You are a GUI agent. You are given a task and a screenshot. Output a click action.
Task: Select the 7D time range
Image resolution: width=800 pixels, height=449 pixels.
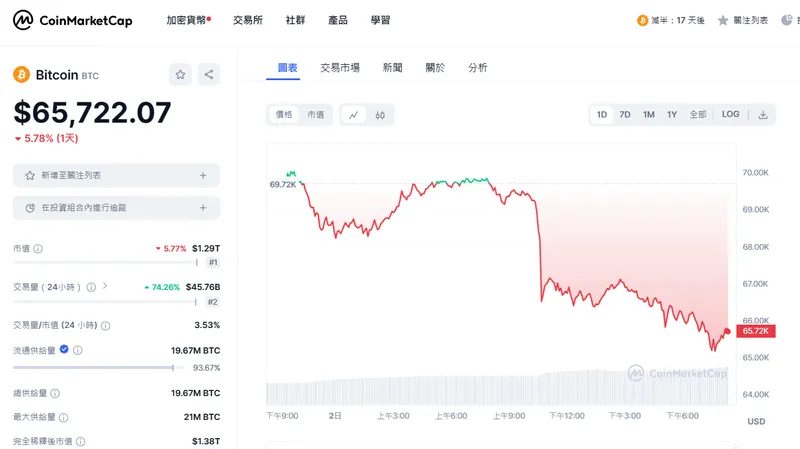(x=625, y=115)
